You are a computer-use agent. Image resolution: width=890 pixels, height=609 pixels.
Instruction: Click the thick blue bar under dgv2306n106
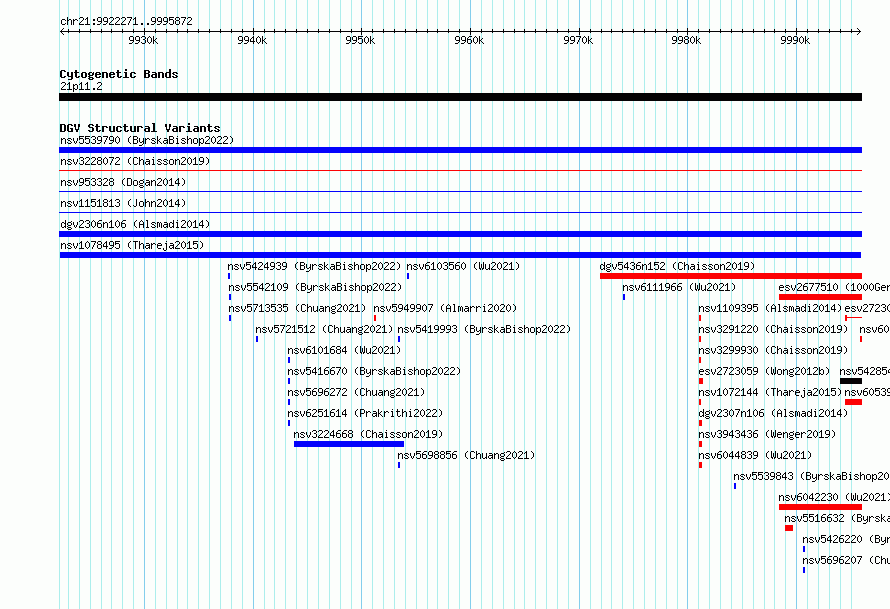(460, 234)
